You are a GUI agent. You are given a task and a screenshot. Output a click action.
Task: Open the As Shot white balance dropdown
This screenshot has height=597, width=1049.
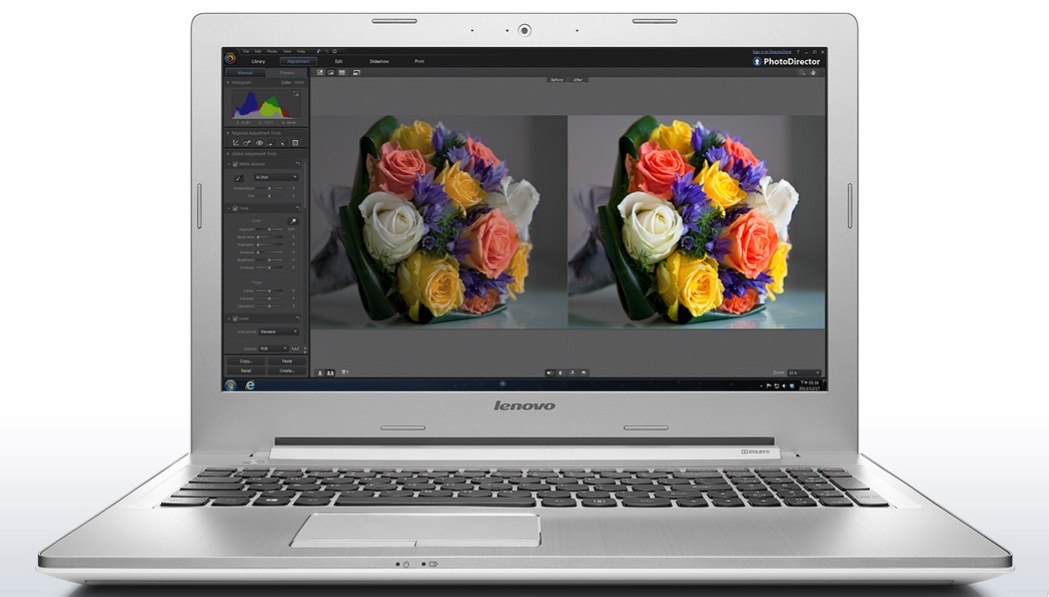click(276, 177)
